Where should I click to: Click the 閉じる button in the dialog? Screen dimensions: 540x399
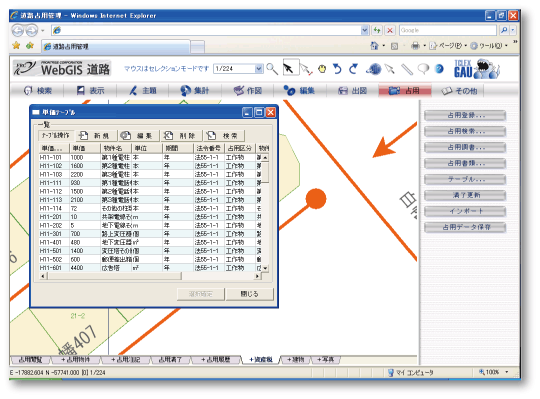(x=250, y=294)
